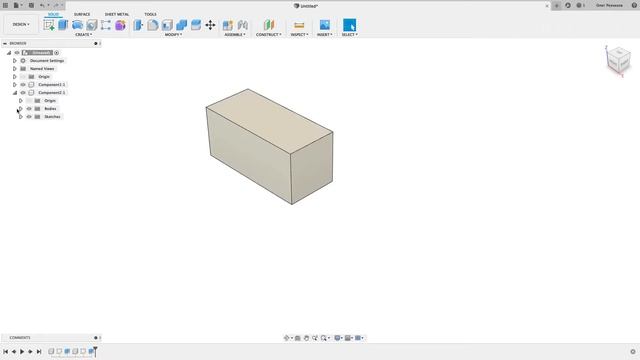Select the rectangular Pattern tool icon
Screen dimensions: 640x360
(106, 25)
